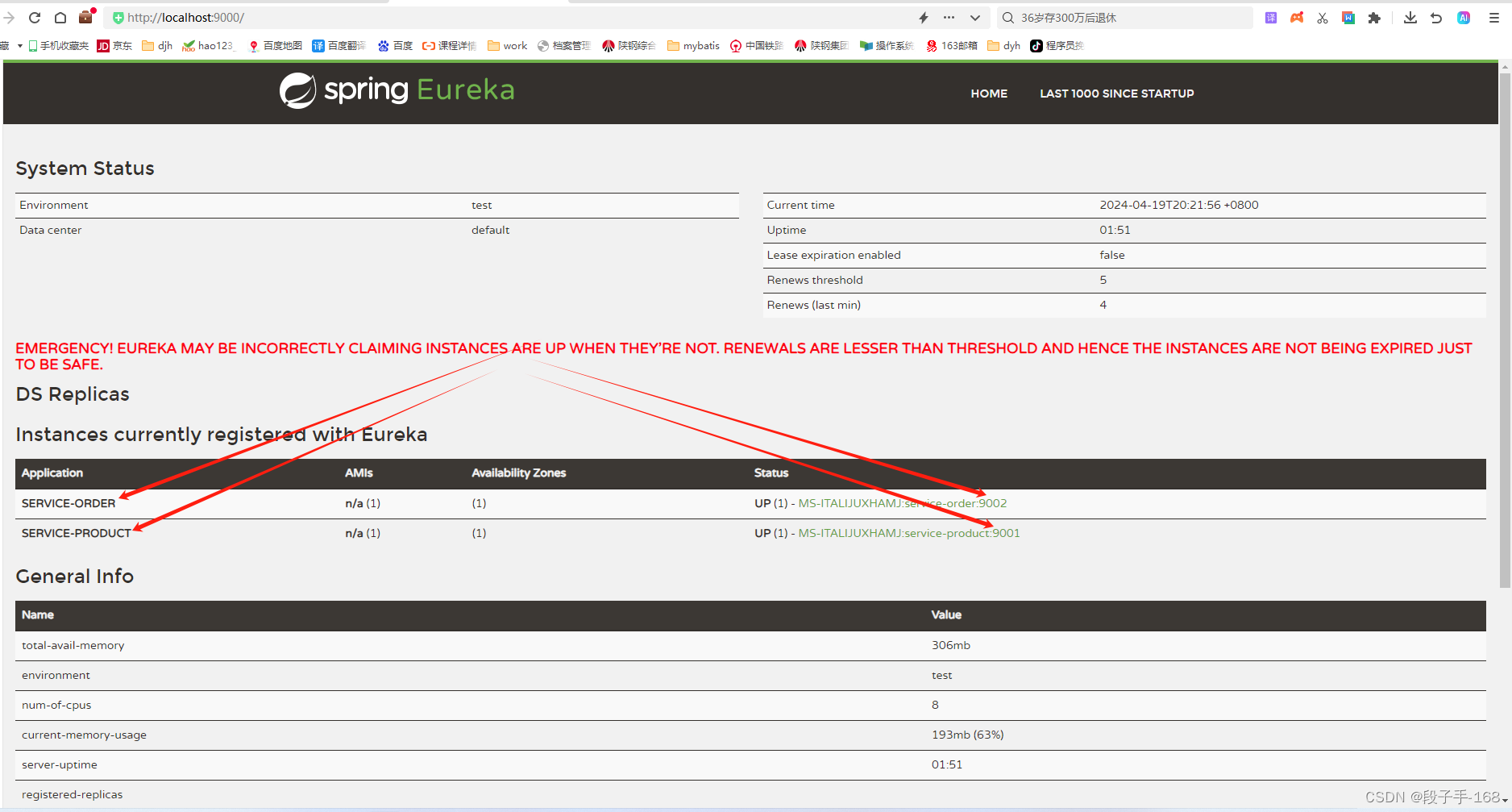This screenshot has width=1512, height=812.
Task: Open the 程序员 TikTok bookmark
Action: click(x=1057, y=46)
